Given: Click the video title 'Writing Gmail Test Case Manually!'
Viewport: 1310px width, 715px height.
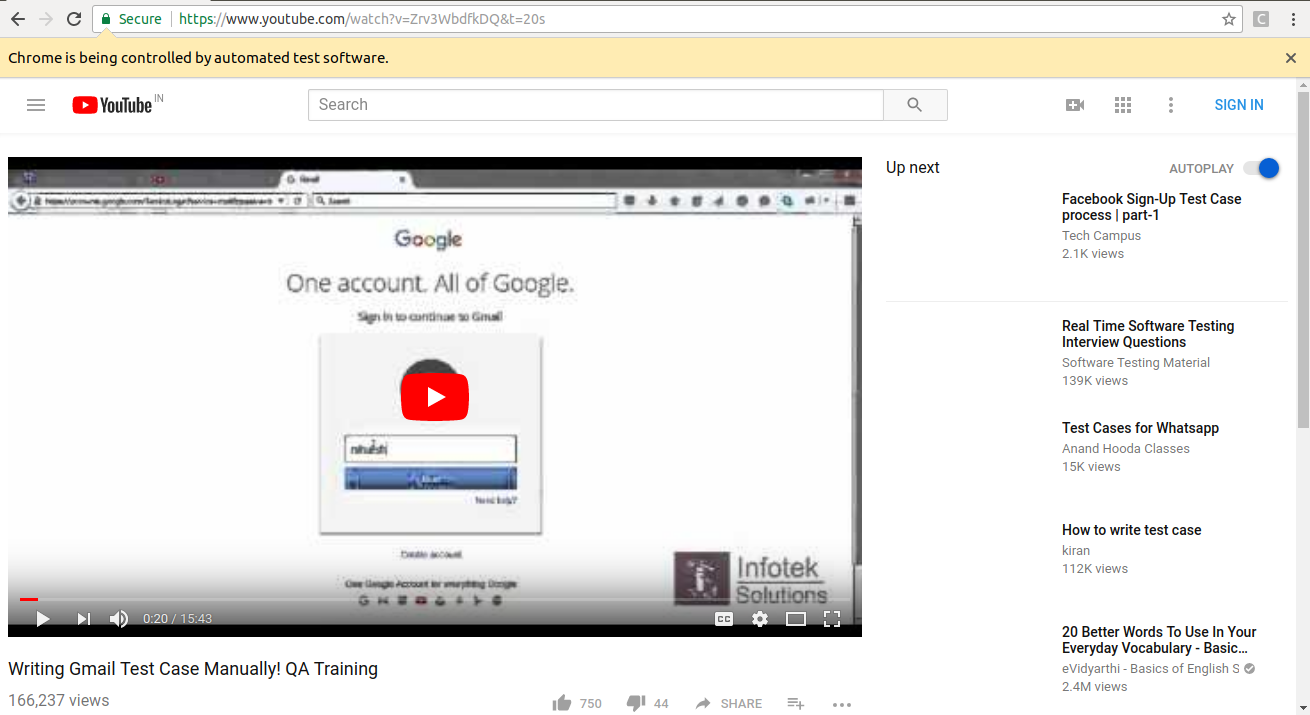Looking at the screenshot, I should pyautogui.click(x=193, y=669).
